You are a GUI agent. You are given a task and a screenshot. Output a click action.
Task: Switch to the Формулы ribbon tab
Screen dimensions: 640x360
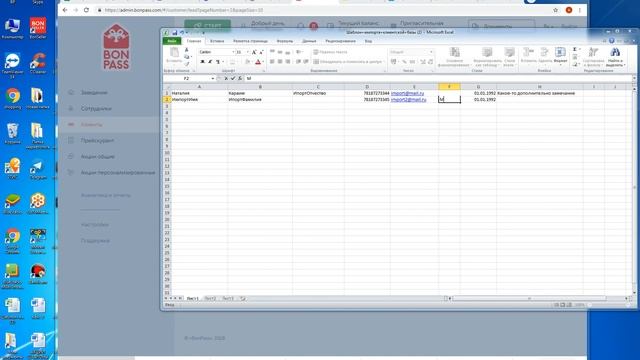pos(284,41)
